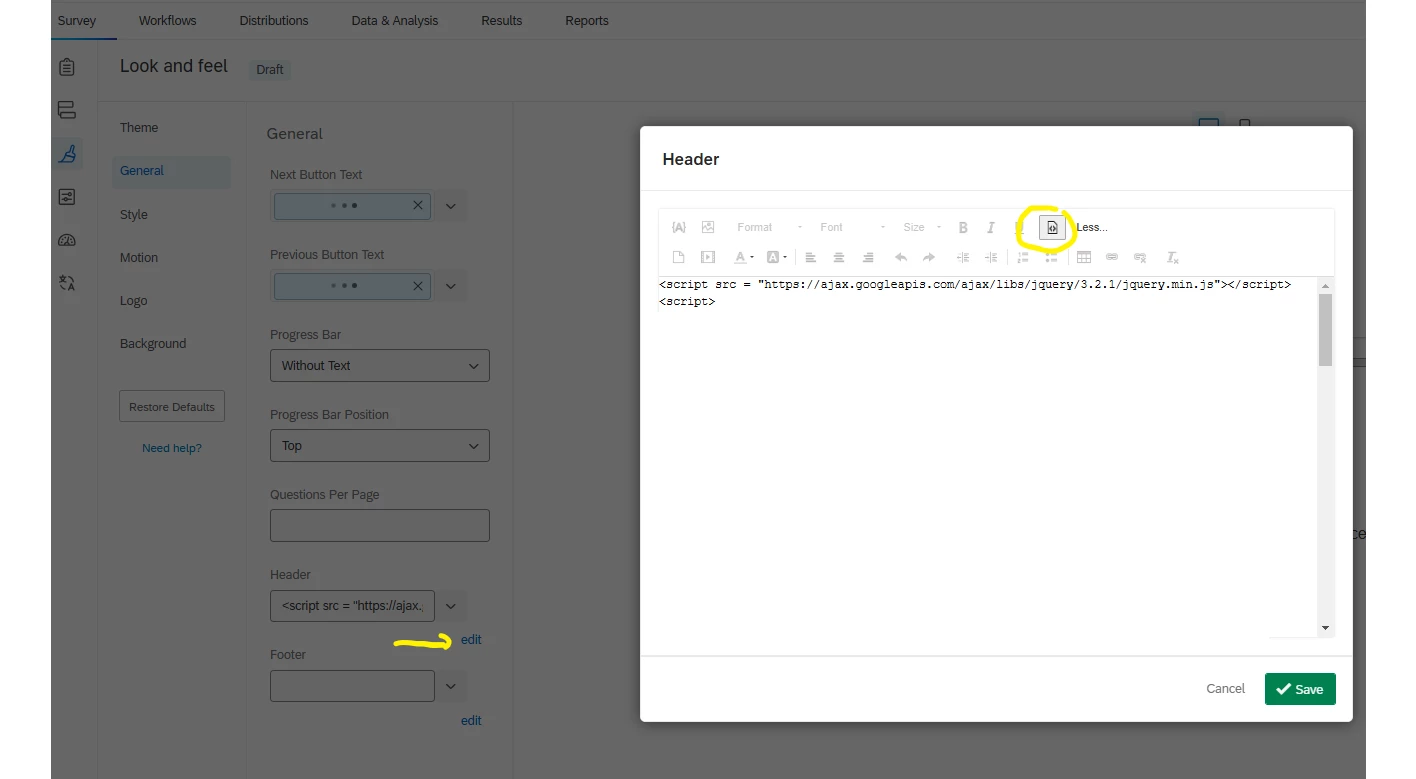Viewport: 1416px width, 779px height.
Task: Insert a numbered list
Action: click(x=1023, y=257)
